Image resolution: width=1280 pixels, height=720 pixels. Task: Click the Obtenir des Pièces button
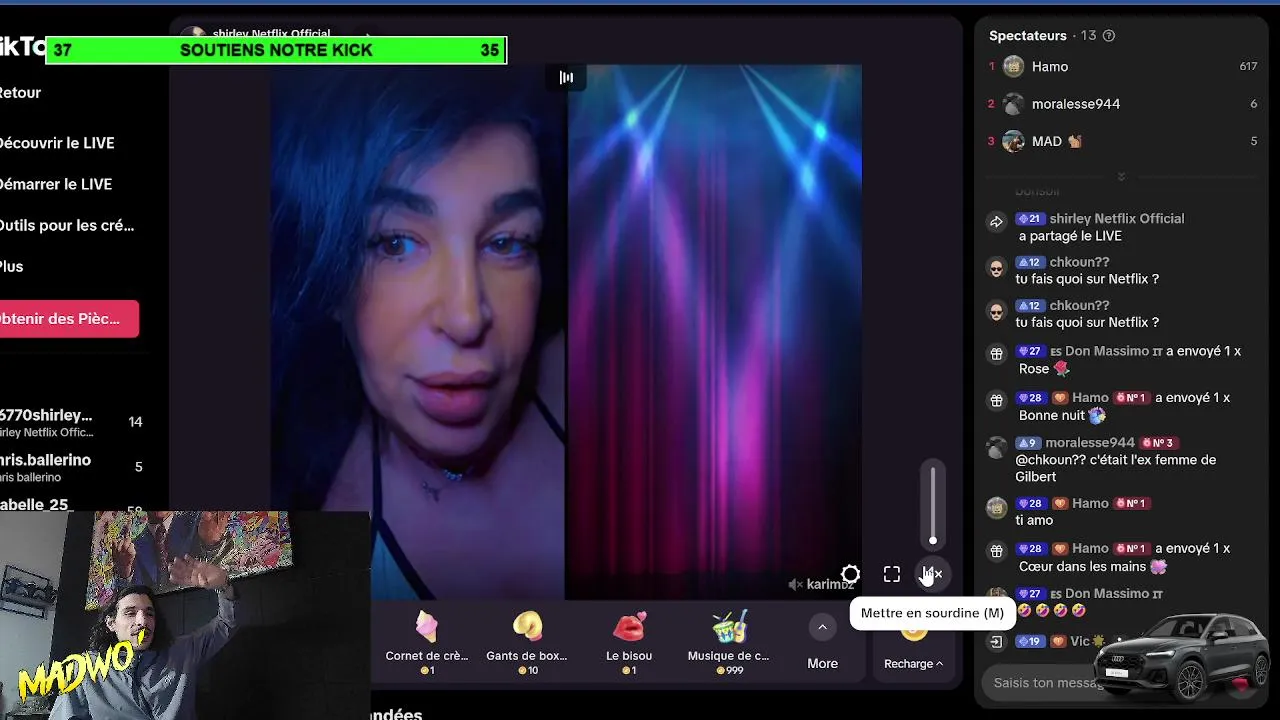69,319
